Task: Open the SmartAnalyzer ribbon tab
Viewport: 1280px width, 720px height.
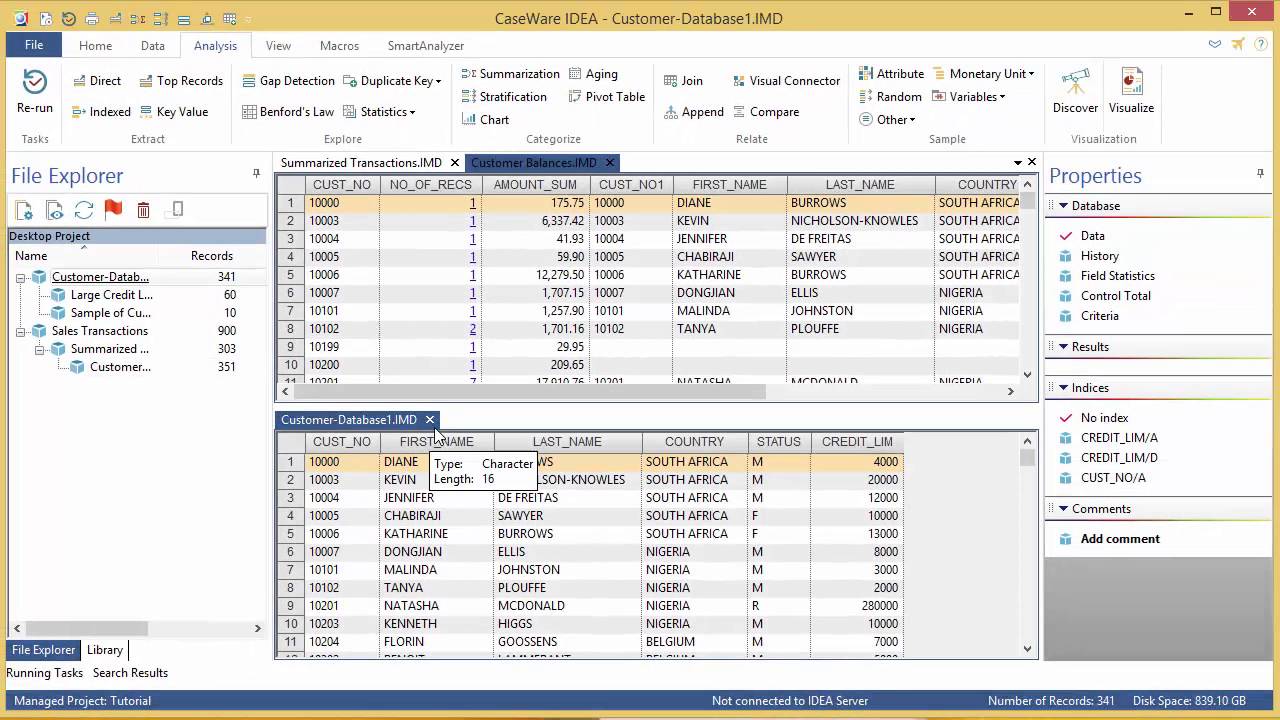Action: pos(426,46)
